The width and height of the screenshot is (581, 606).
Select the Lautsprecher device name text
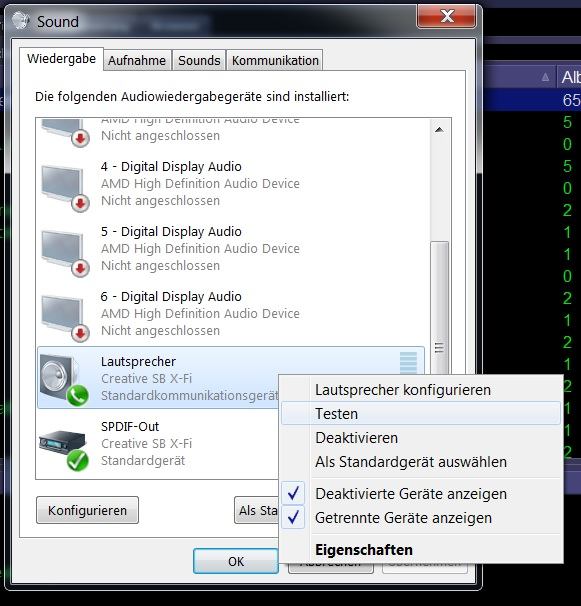[x=138, y=362]
